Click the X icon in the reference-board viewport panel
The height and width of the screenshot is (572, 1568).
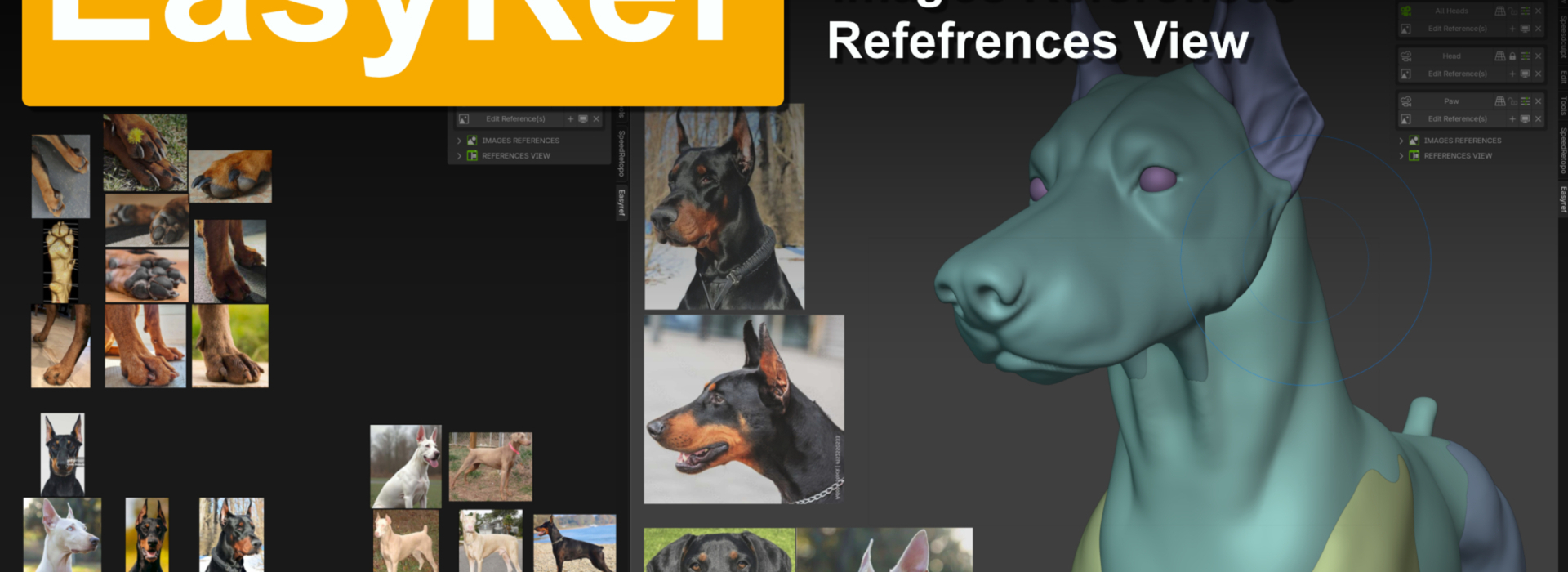tap(596, 118)
